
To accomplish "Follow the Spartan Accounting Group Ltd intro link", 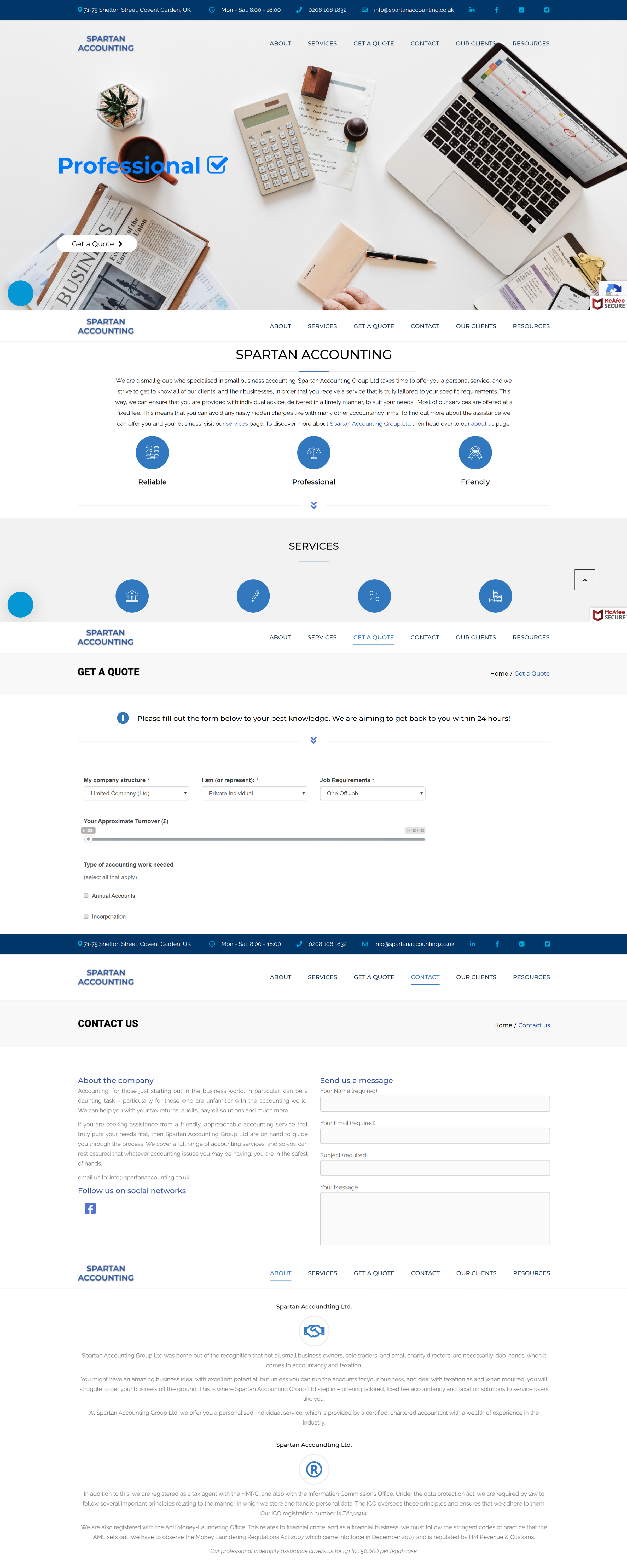I will click(x=370, y=424).
